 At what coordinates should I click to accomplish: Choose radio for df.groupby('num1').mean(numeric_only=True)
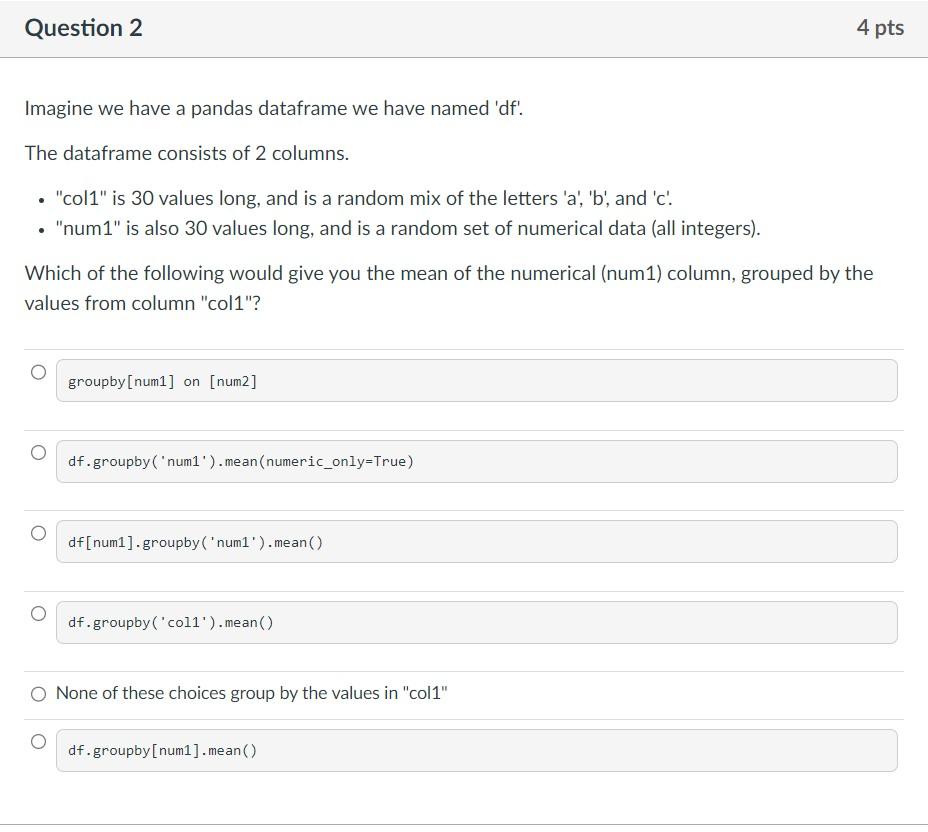pos(38,453)
